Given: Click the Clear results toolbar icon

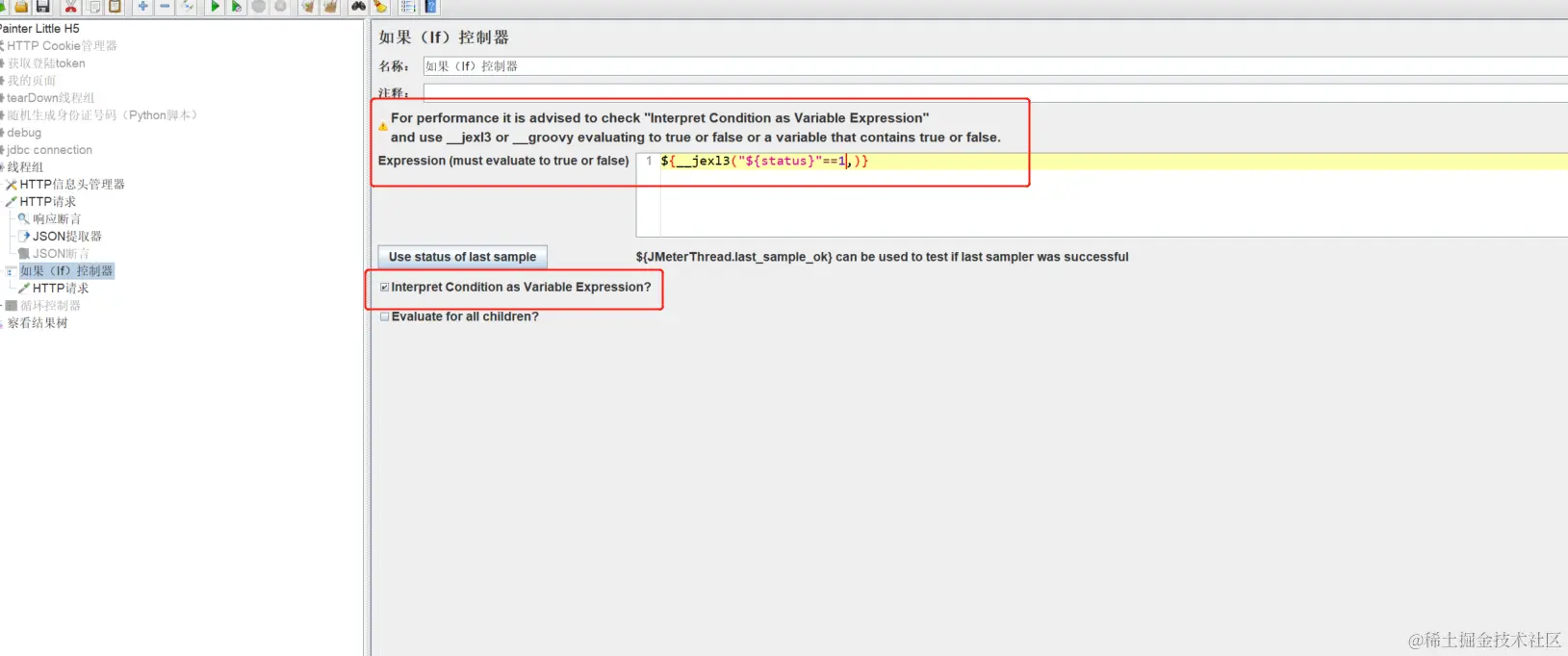Looking at the screenshot, I should point(308,6).
